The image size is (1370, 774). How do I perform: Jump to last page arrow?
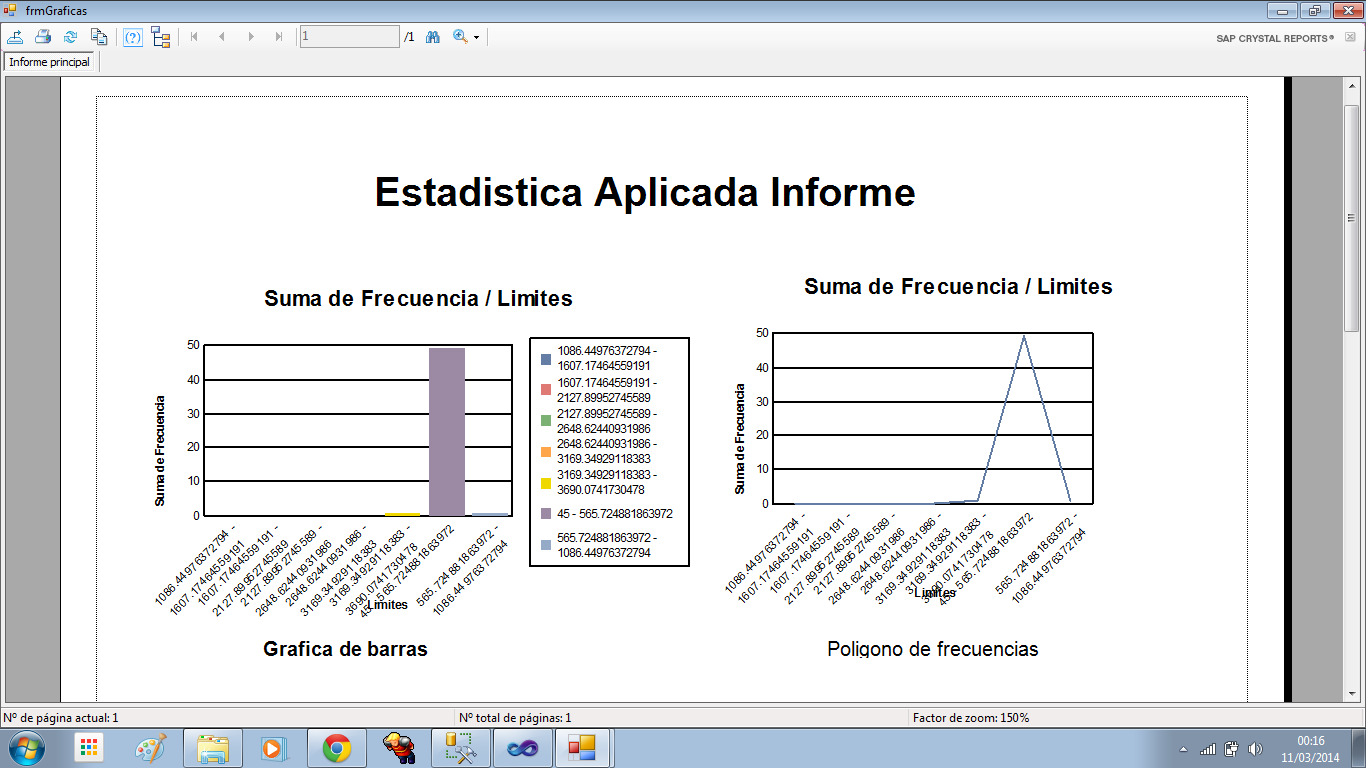[x=279, y=37]
